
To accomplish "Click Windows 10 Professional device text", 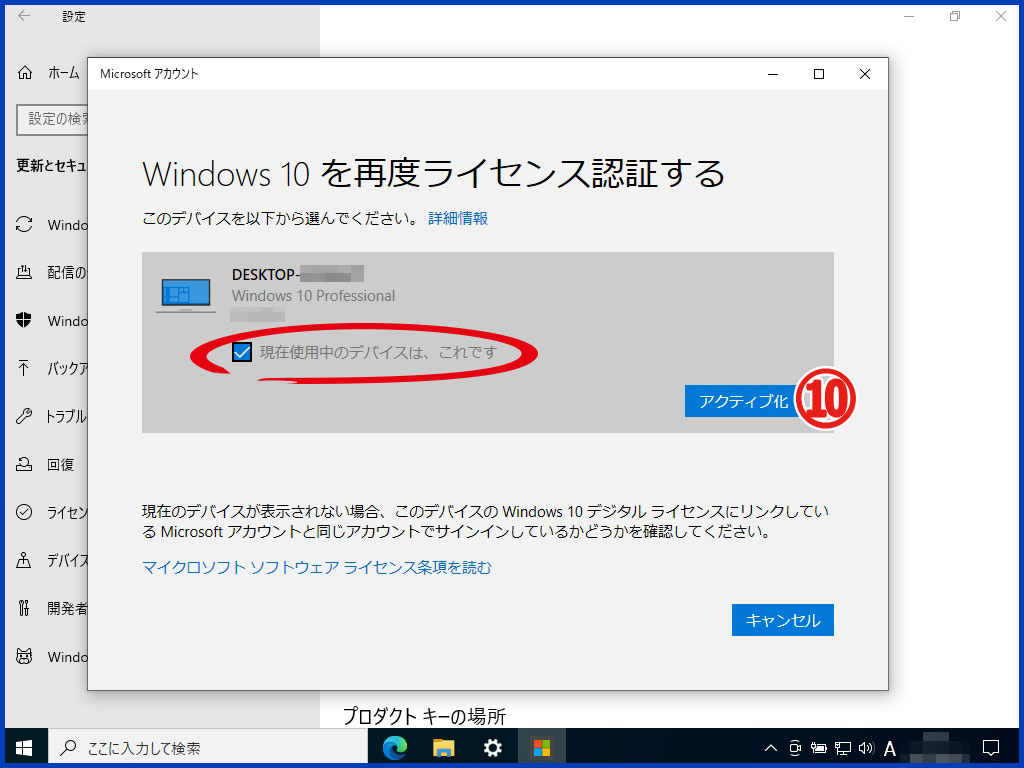I will click(x=313, y=296).
